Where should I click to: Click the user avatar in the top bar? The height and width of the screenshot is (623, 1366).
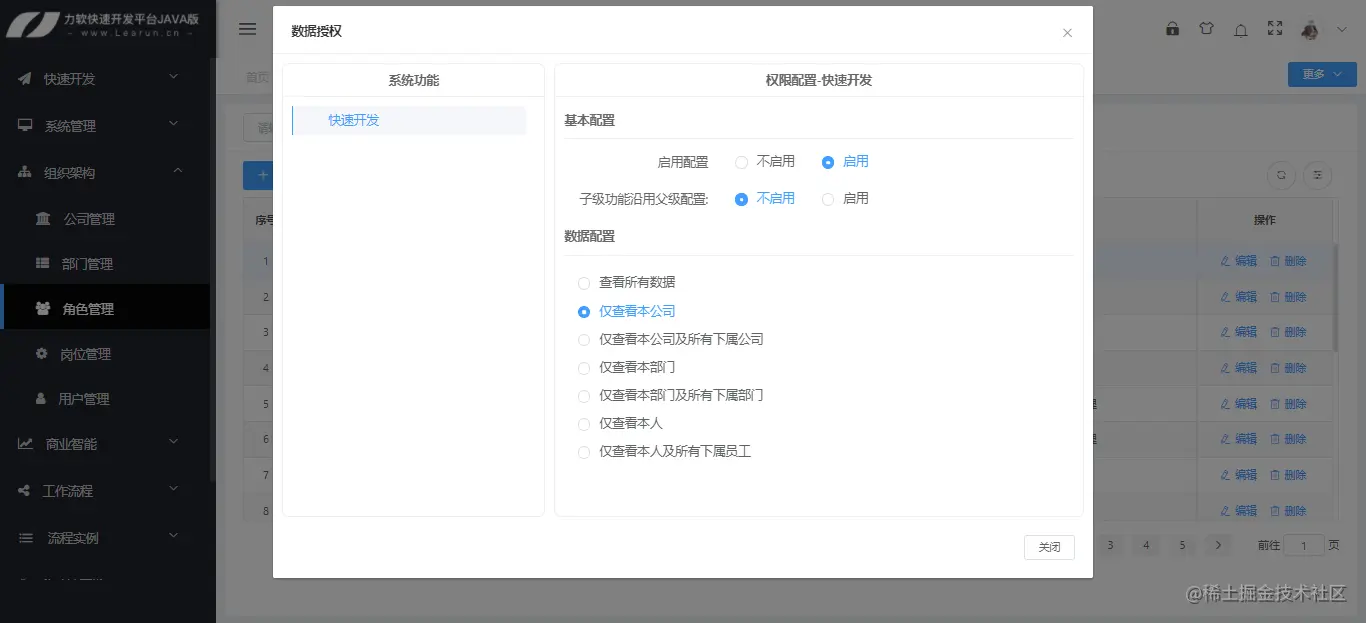pyautogui.click(x=1310, y=28)
